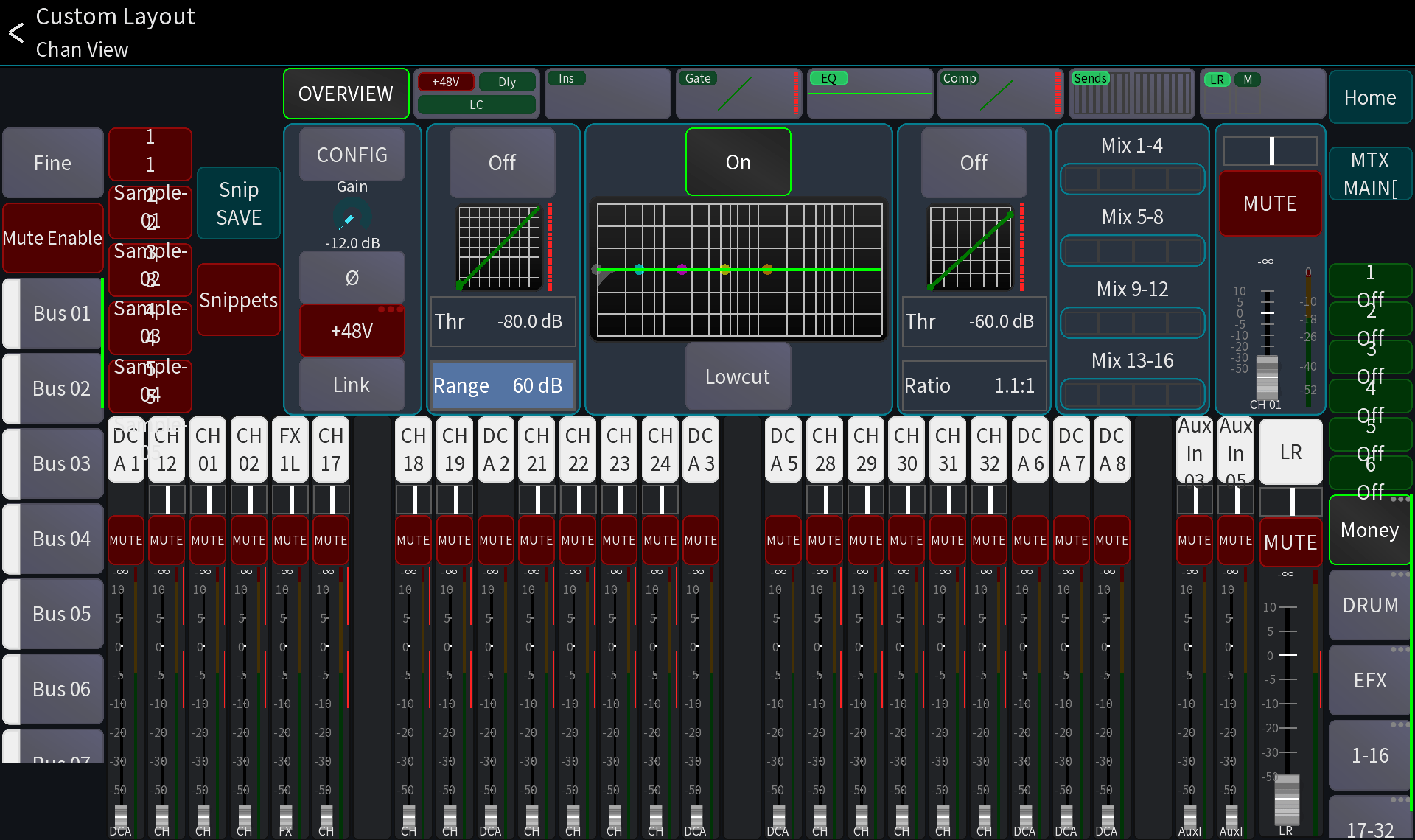1415x840 pixels.
Task: Toggle the EQ On button
Action: pos(738,162)
